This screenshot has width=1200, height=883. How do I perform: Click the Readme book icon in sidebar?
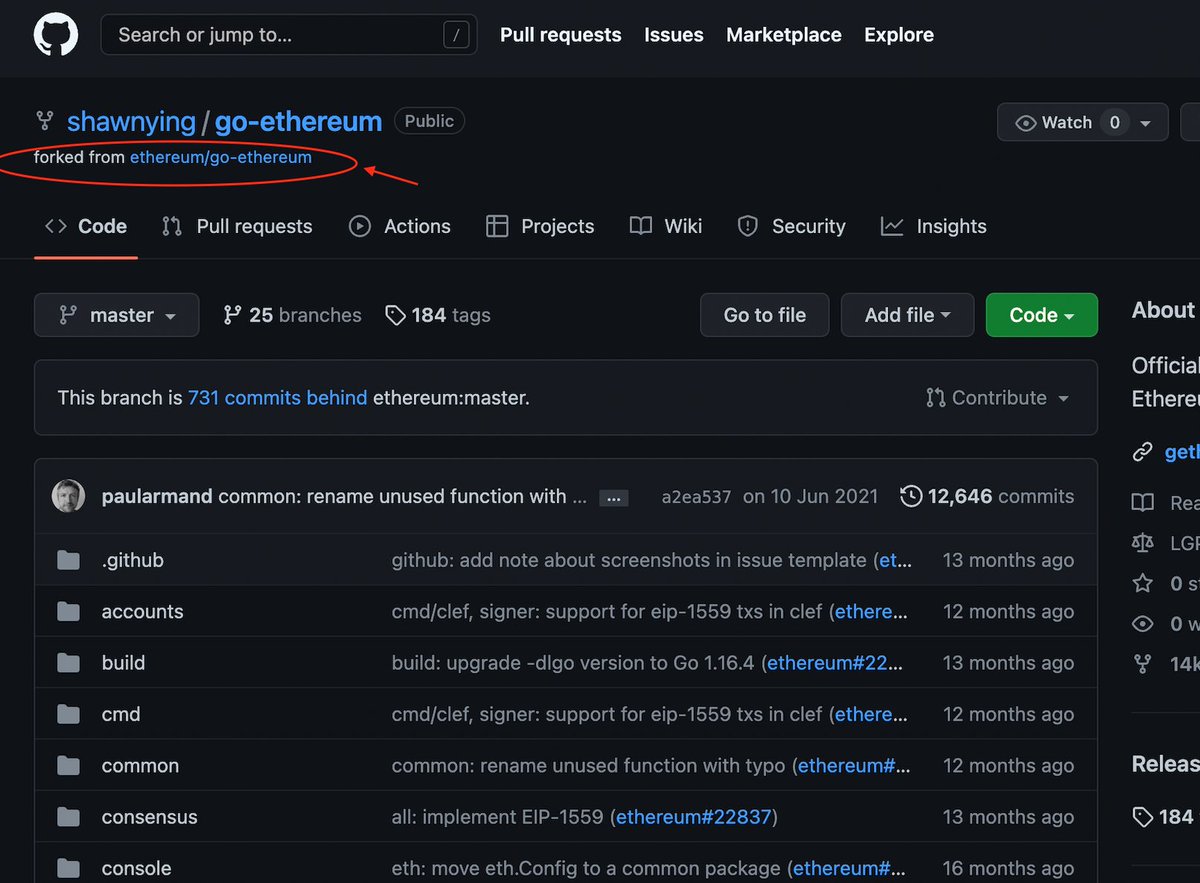coord(1142,503)
